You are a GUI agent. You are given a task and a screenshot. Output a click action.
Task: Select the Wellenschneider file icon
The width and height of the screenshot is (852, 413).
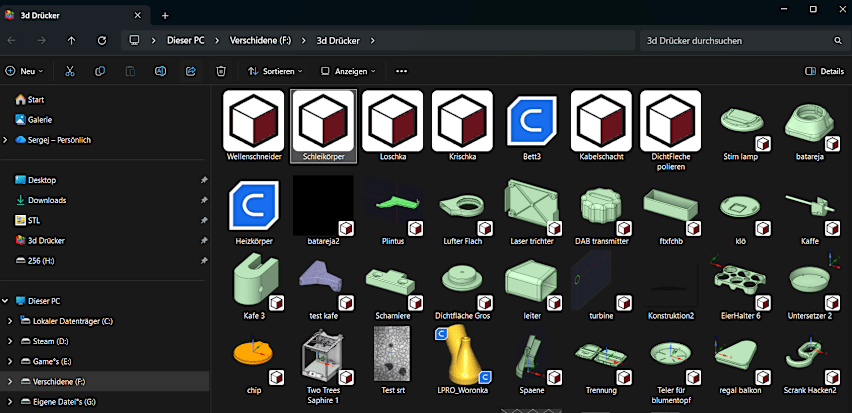[254, 121]
